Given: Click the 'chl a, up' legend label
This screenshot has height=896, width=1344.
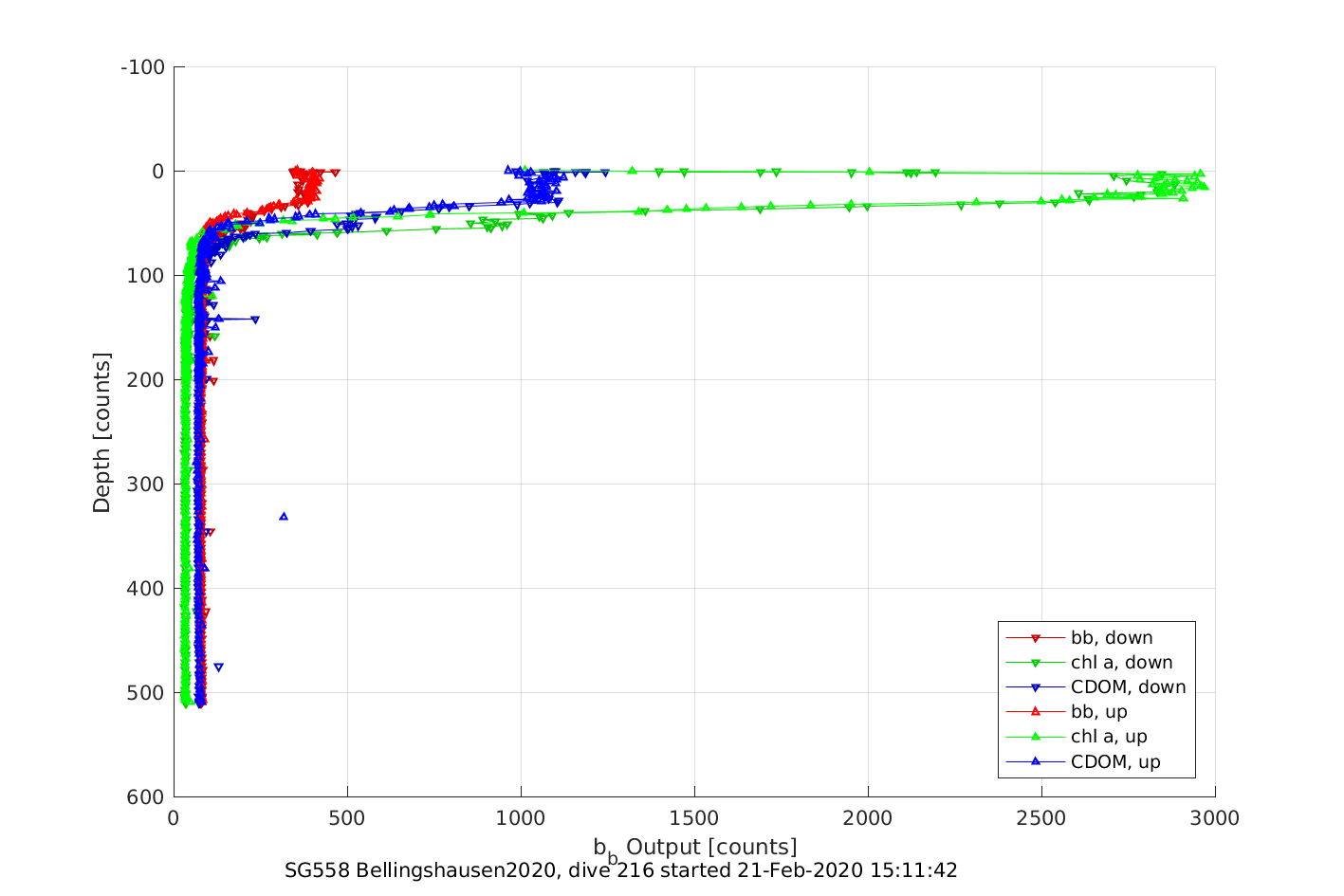Looking at the screenshot, I should click(x=1109, y=737).
